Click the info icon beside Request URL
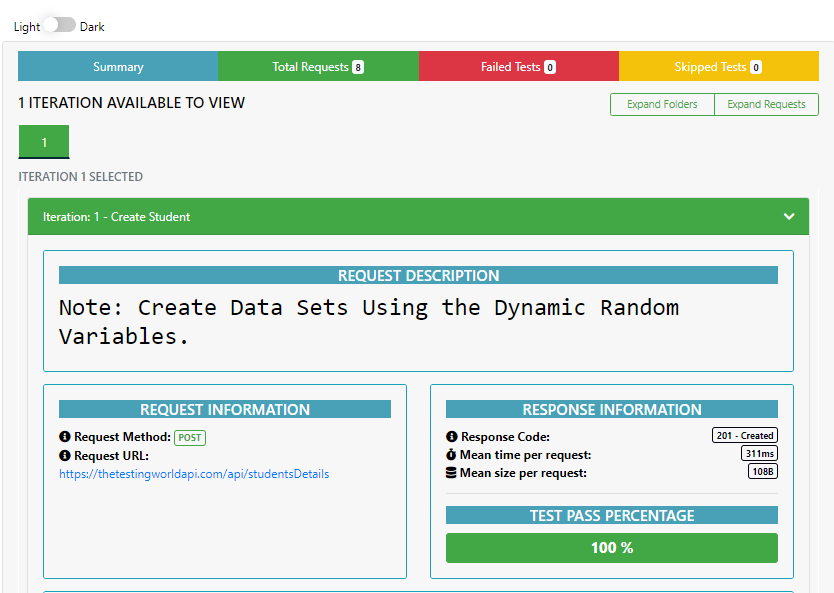 65,456
